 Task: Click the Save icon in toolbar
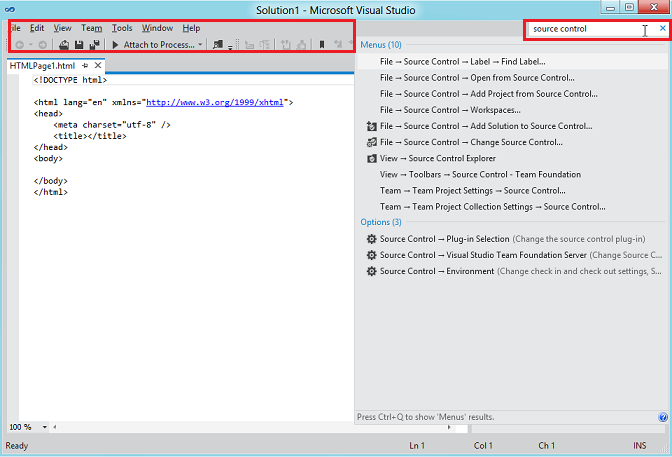point(79,45)
